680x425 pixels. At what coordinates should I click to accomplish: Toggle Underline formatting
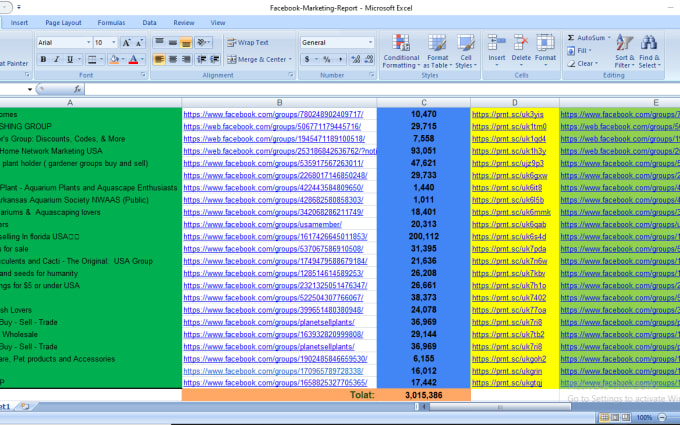coord(70,59)
